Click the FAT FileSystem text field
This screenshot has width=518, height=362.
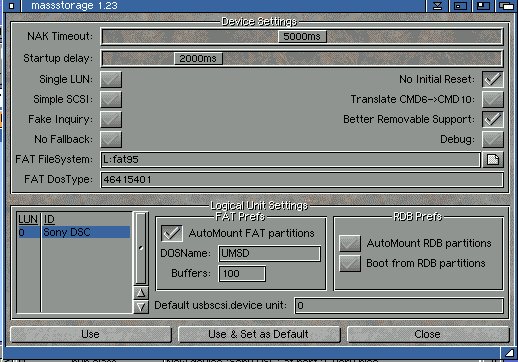tap(290, 160)
